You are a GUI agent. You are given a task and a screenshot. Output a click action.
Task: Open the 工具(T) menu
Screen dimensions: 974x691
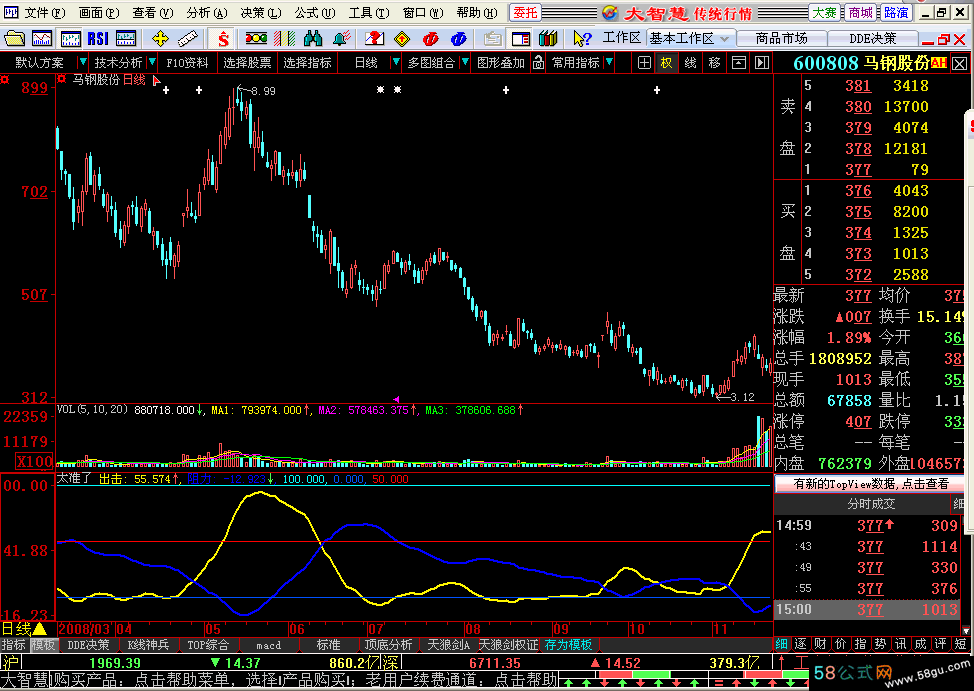point(369,12)
